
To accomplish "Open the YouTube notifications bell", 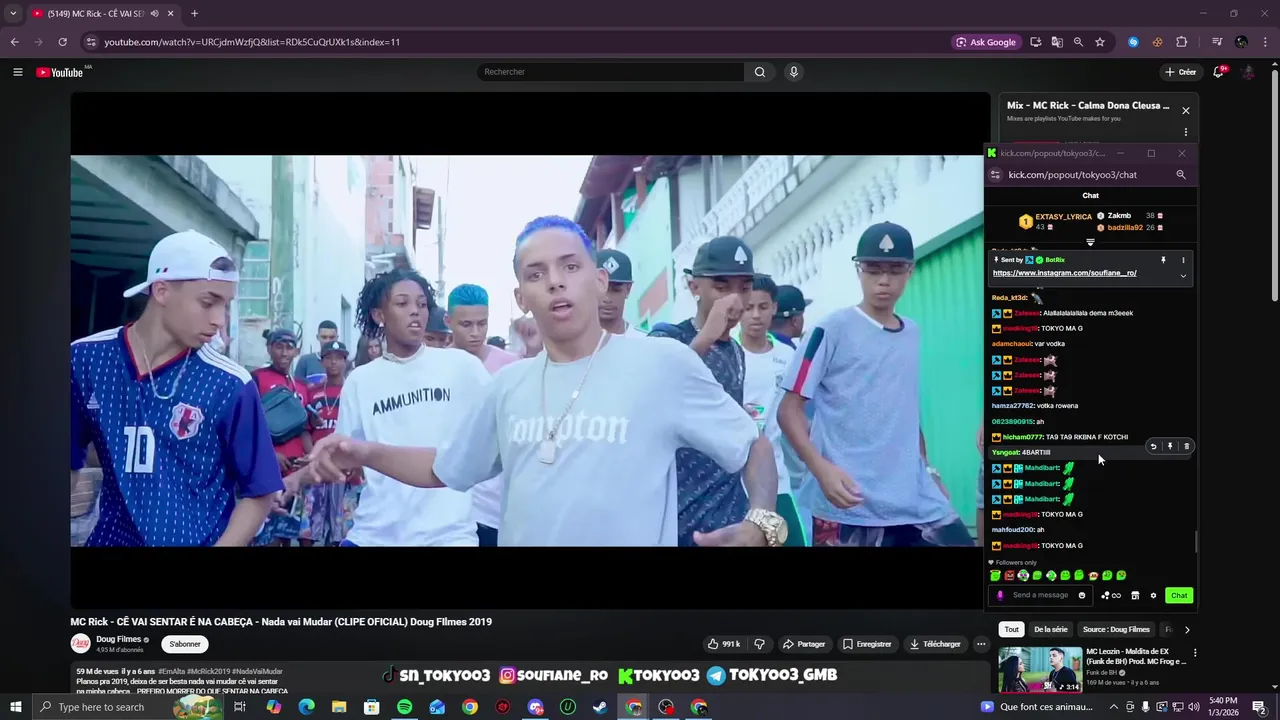I will coord(1219,72).
